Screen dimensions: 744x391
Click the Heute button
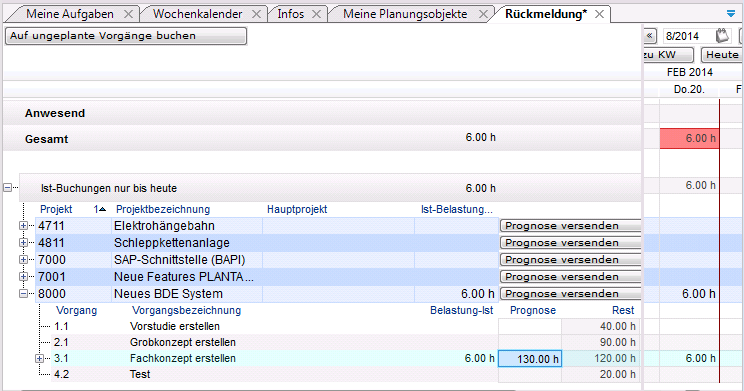[722, 55]
